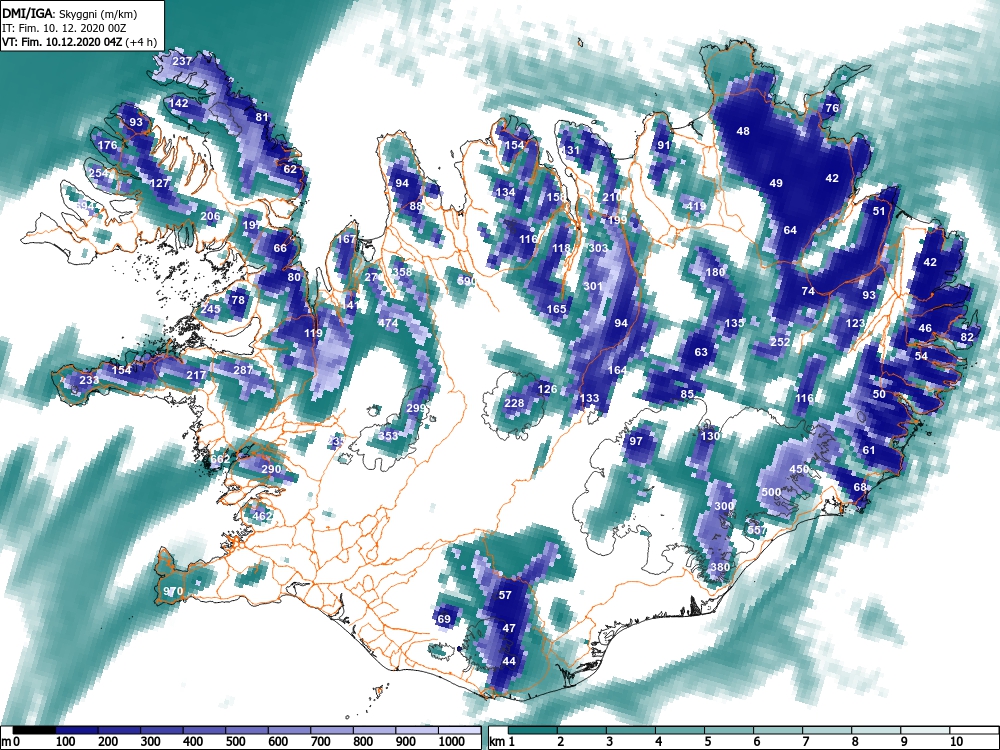
Task: Click the map value 290
Action: (x=271, y=469)
